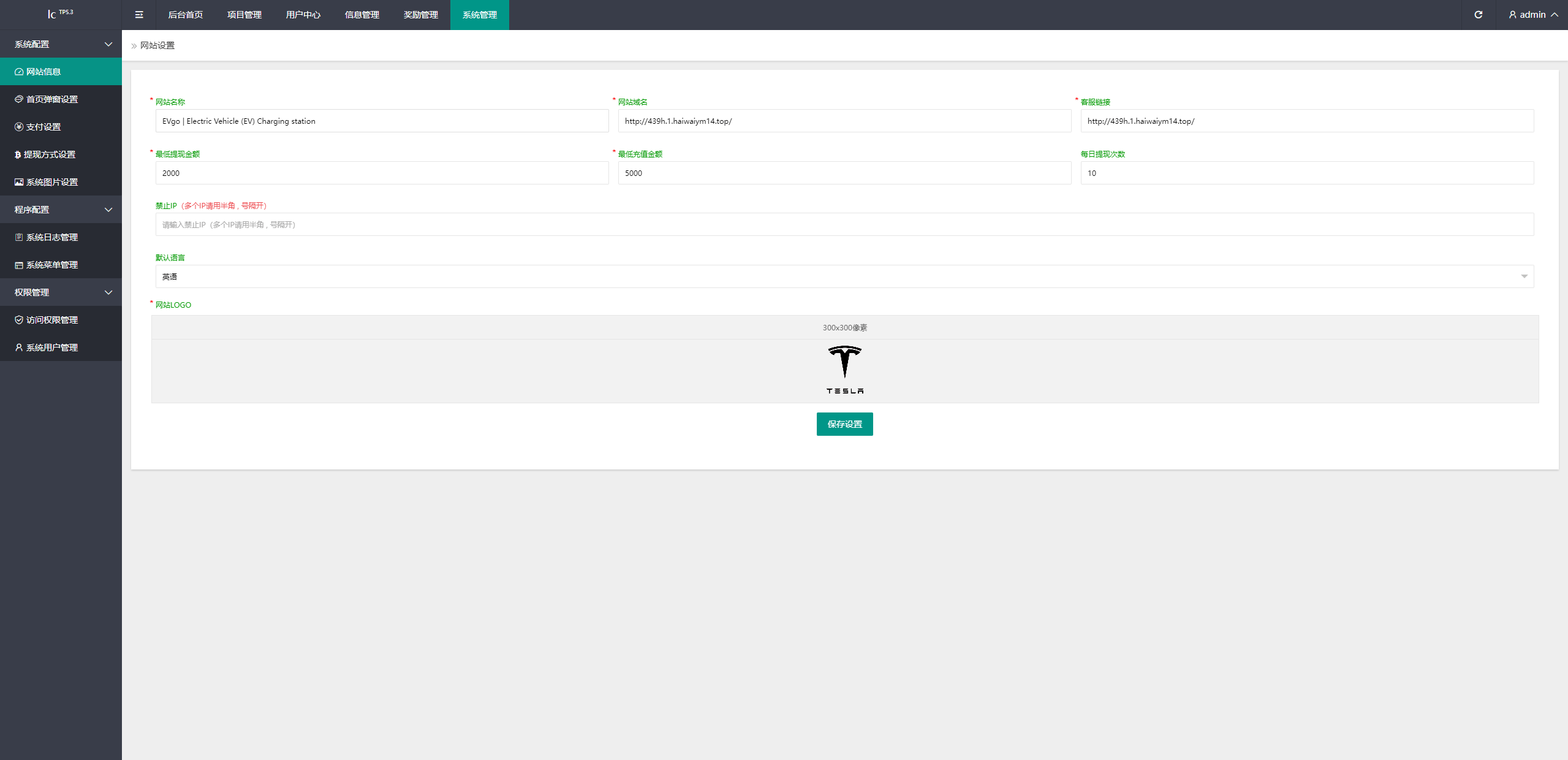Click the 保存设置 button
Image resolution: width=1568 pixels, height=760 pixels.
844,424
